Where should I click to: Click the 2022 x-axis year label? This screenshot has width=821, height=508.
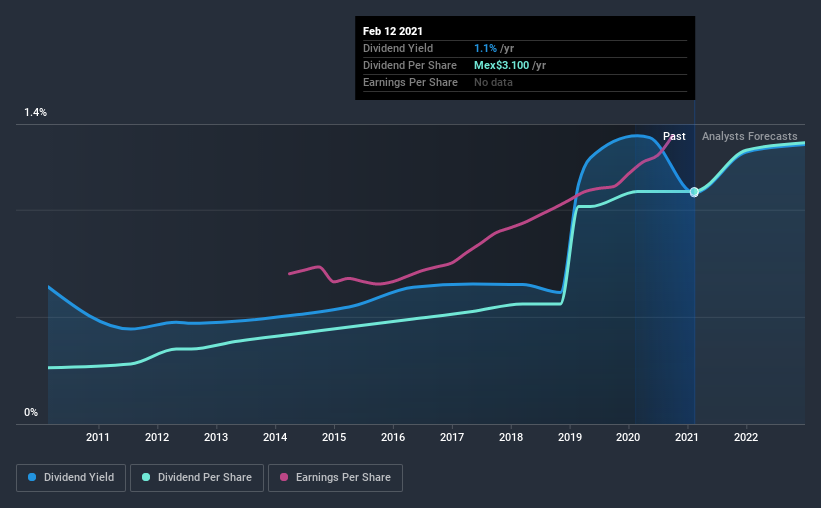[x=746, y=437]
